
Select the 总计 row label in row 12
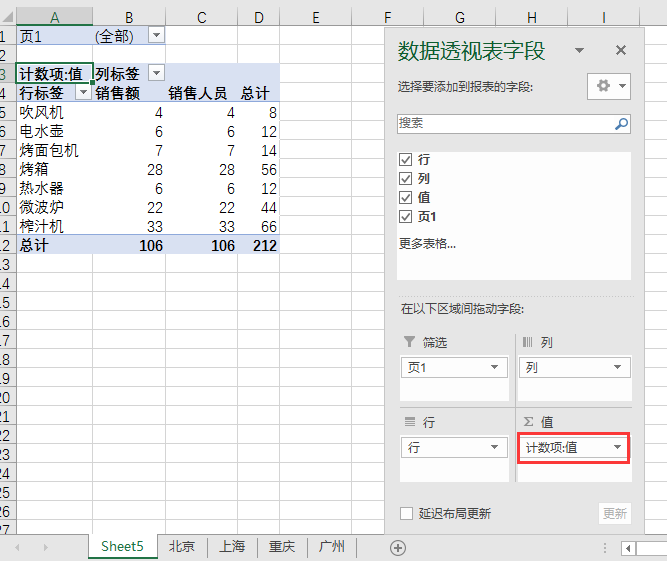coord(54,245)
